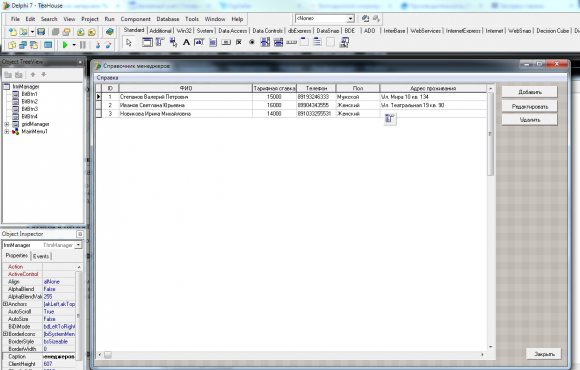Expand the MainMenu1 tree node
Image resolution: width=580 pixels, height=370 pixels.
click(x=7, y=131)
